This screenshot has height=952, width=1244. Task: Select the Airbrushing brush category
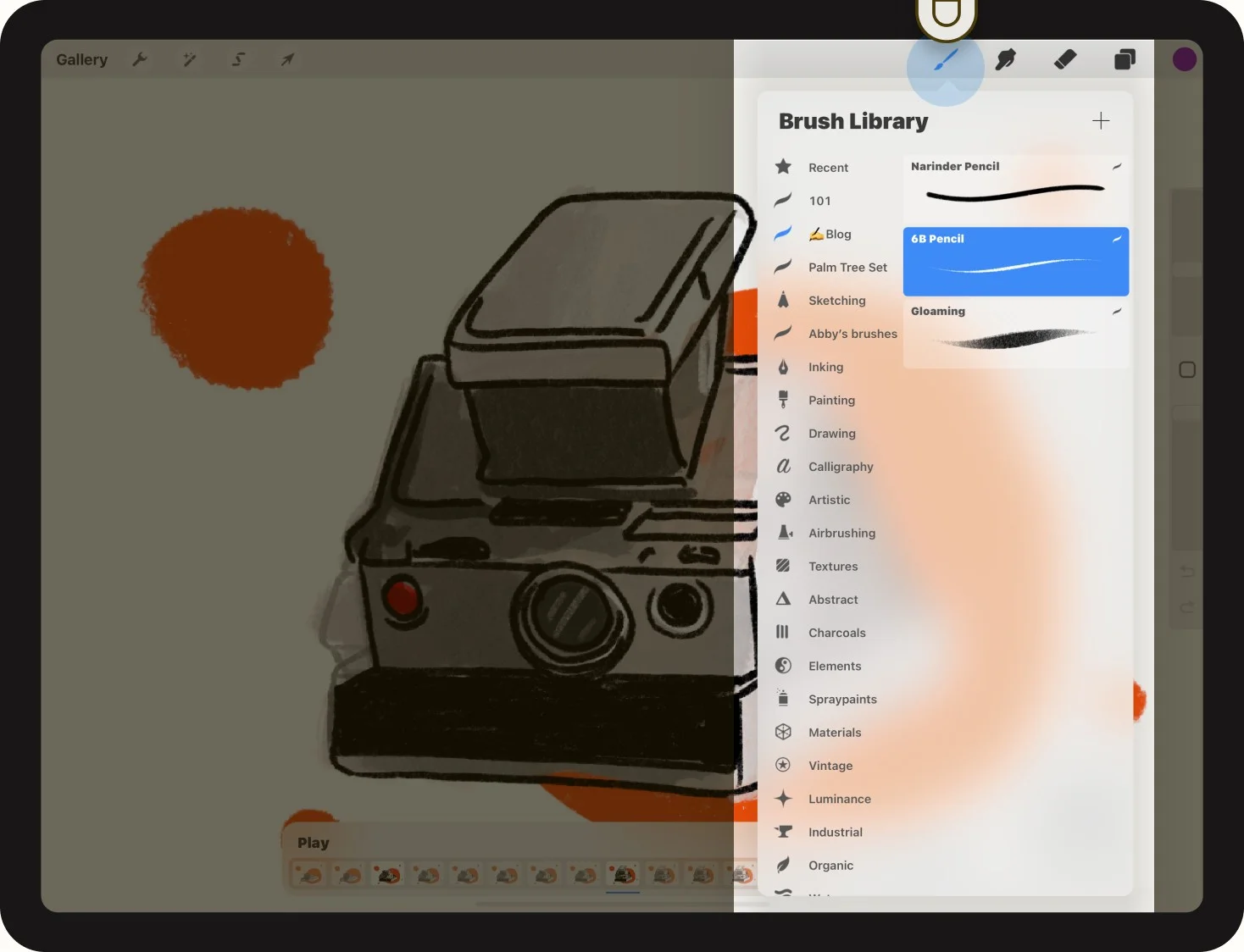pos(842,533)
